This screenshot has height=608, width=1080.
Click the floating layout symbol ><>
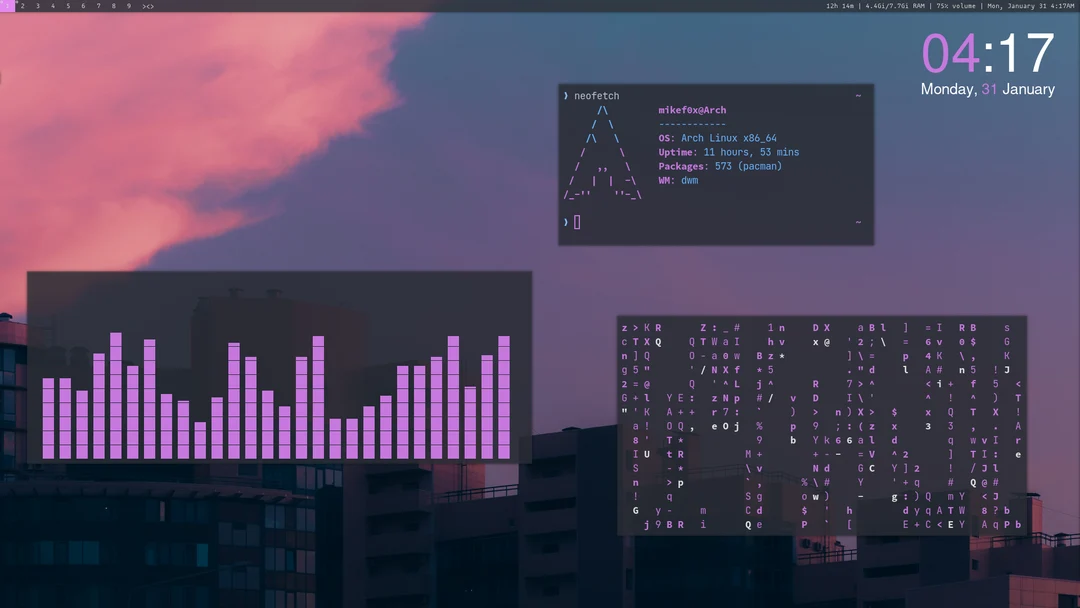point(147,6)
